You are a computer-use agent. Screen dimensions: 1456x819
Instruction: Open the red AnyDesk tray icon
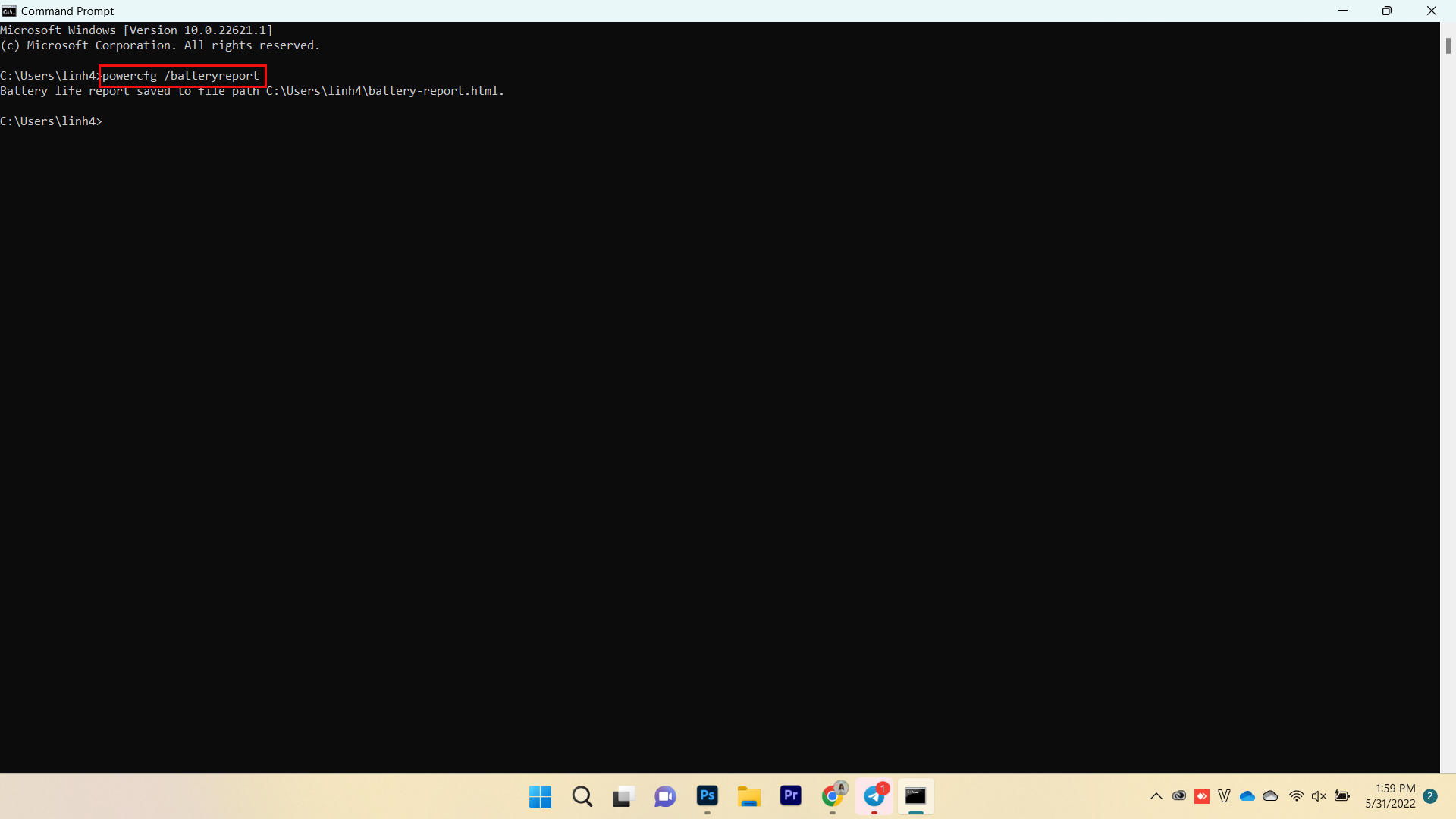pyautogui.click(x=1201, y=796)
